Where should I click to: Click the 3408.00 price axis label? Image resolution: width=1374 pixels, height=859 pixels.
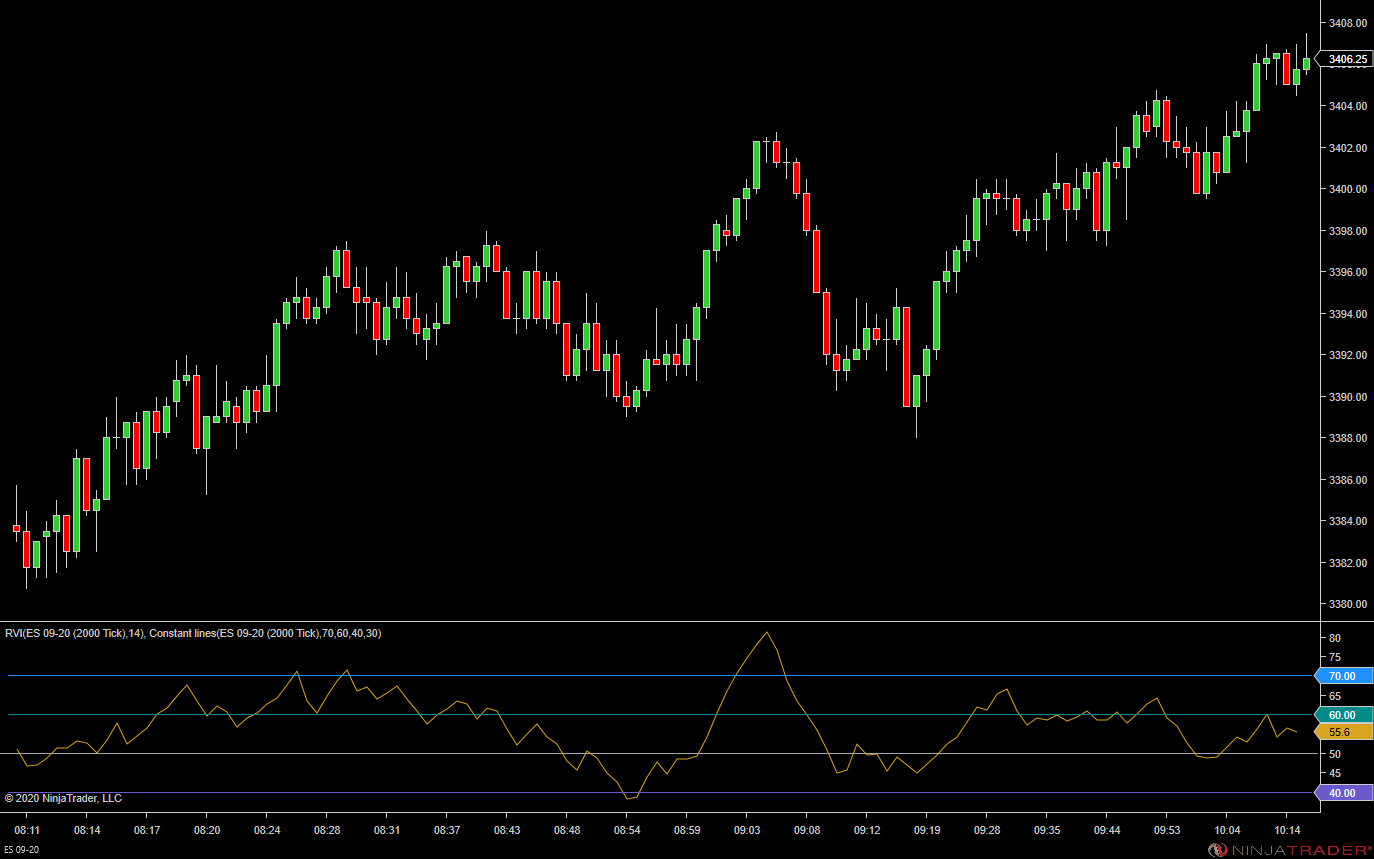point(1347,23)
